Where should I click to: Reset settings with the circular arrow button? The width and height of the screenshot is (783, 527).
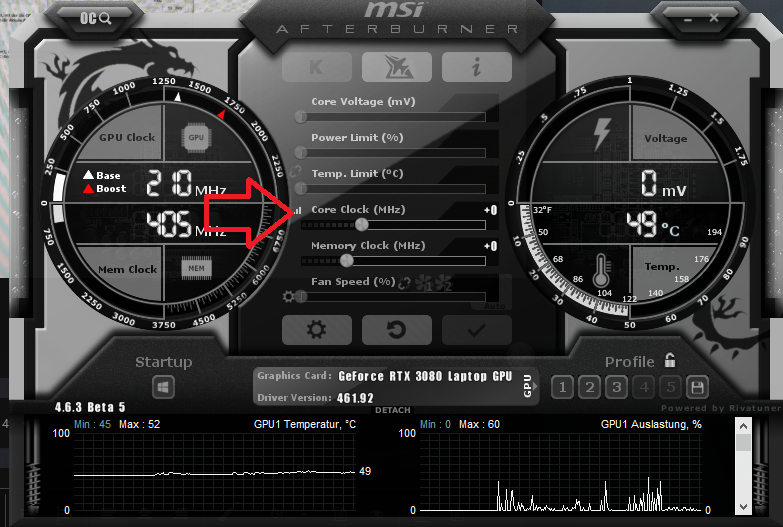pos(396,329)
